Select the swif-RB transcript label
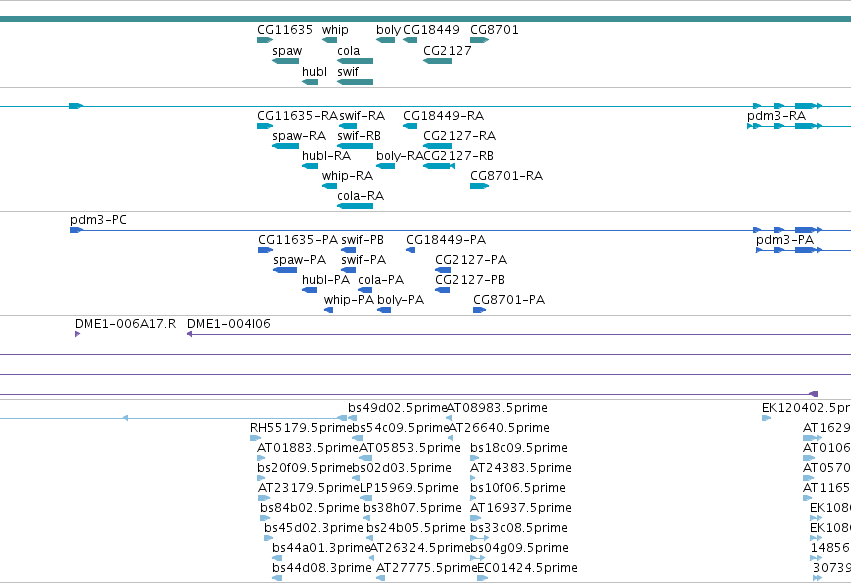The height and width of the screenshot is (583, 851). [x=359, y=136]
